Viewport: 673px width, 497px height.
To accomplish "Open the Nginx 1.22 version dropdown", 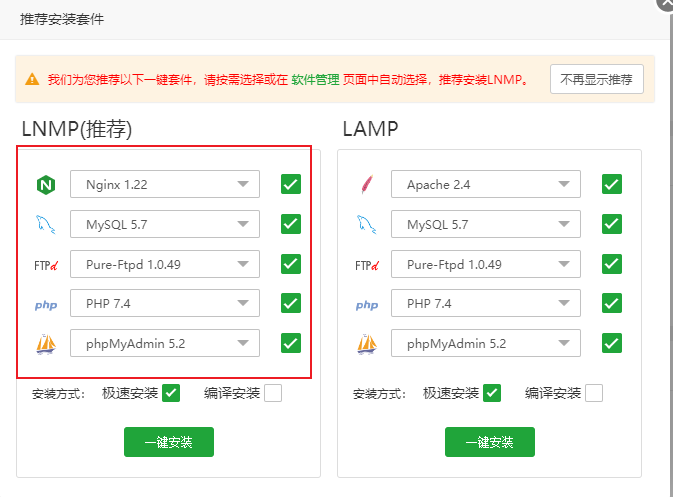I will pyautogui.click(x=165, y=184).
